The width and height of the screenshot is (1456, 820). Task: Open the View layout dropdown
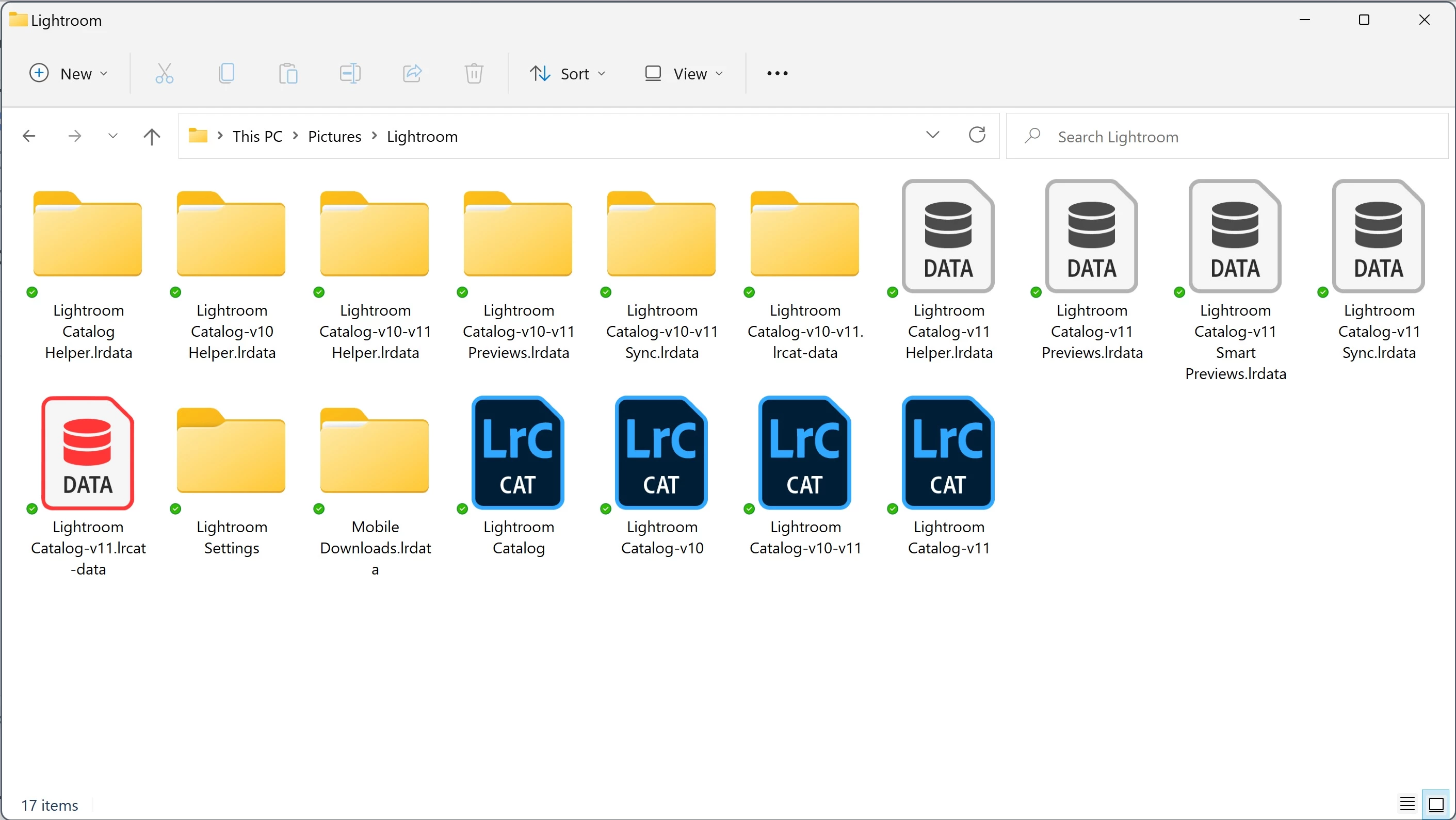tap(684, 73)
